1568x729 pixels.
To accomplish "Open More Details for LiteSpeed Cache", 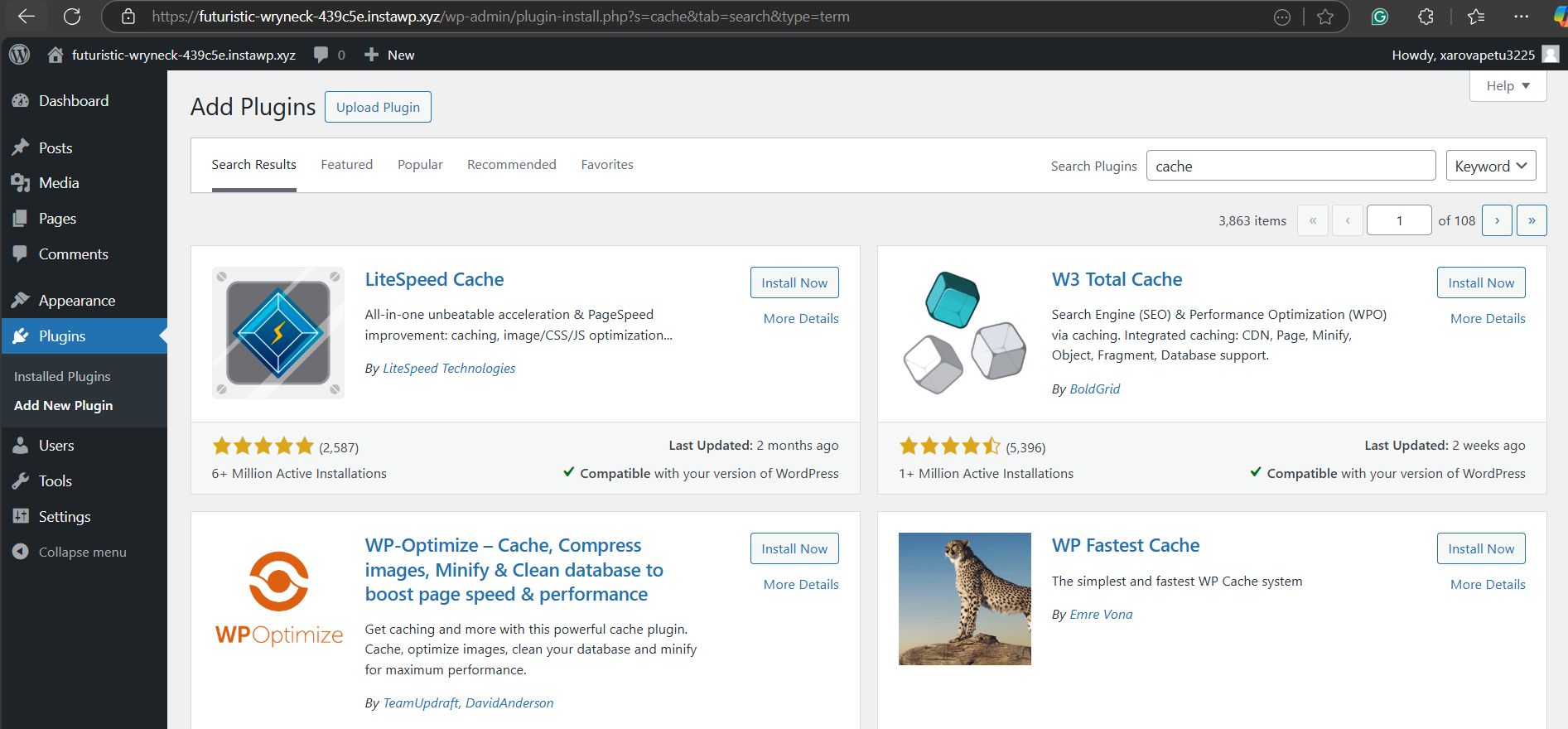I will pos(801,319).
